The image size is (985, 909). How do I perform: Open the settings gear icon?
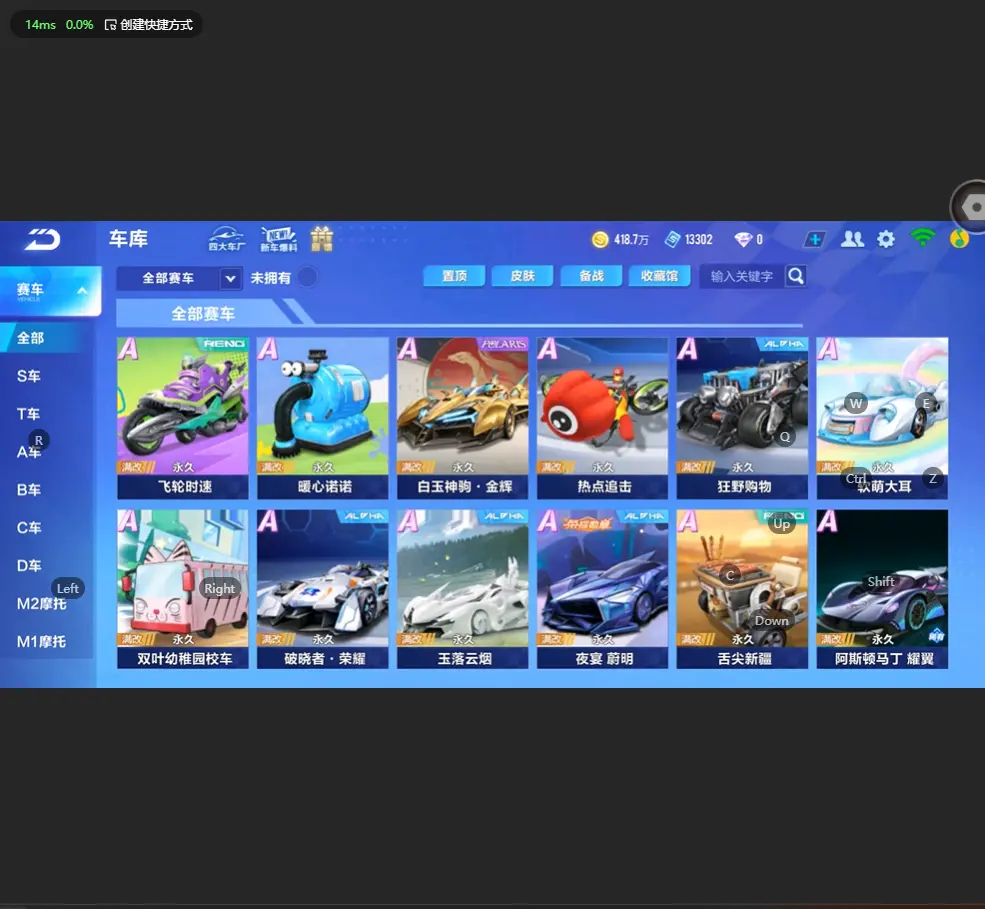[x=886, y=239]
